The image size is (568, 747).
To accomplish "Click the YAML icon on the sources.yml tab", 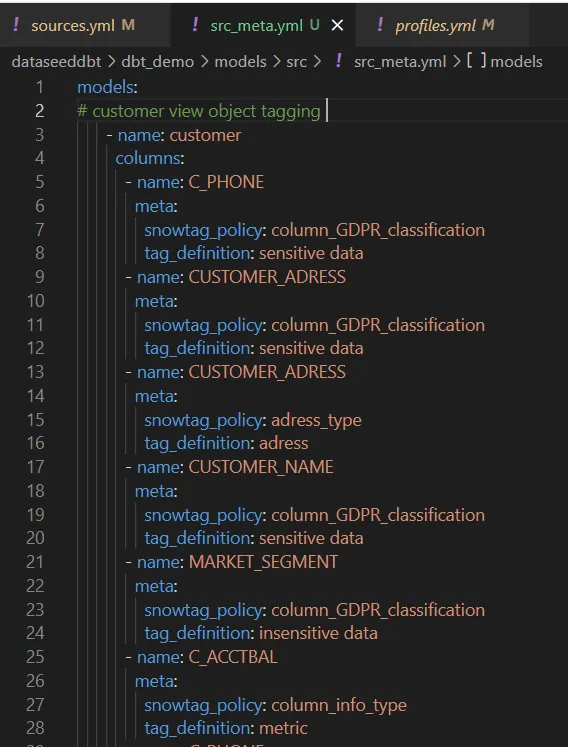I will coord(16,25).
